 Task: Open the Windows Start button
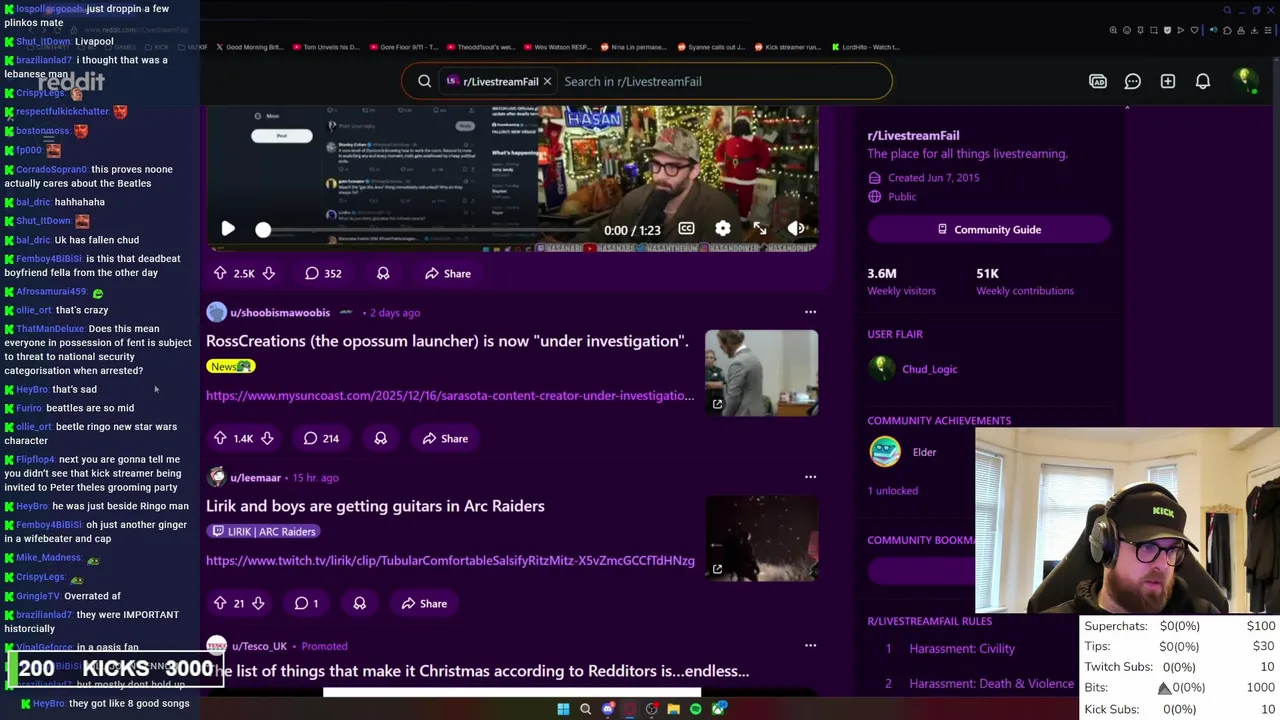tap(563, 709)
